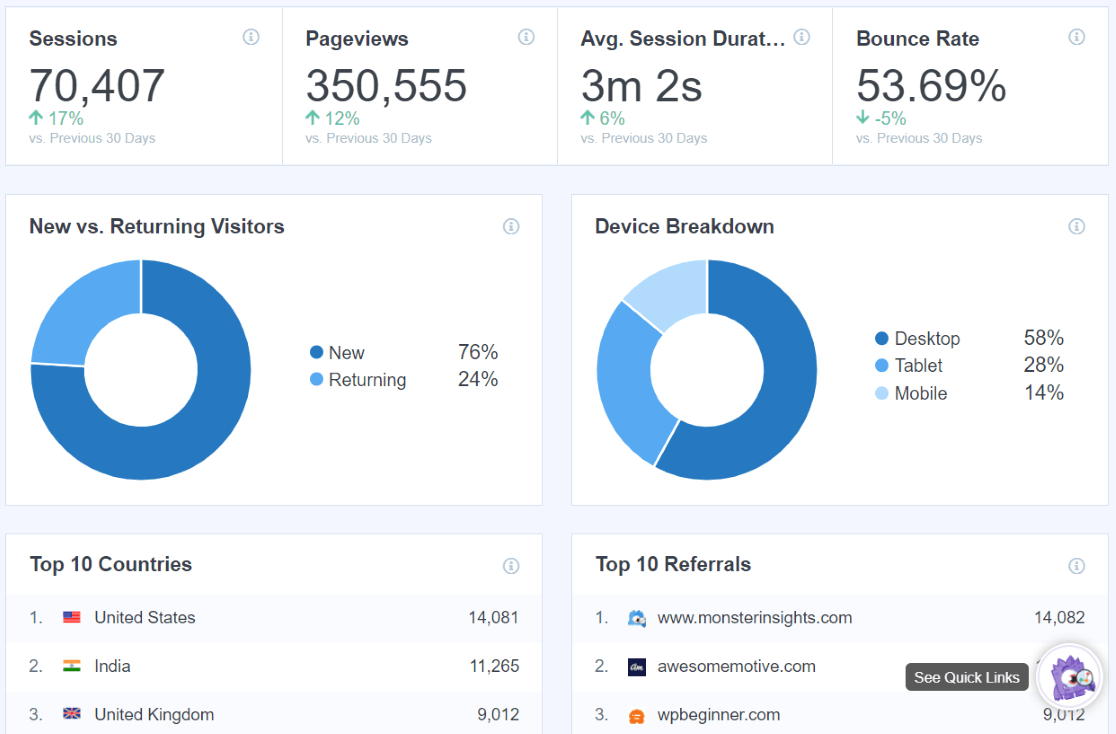The image size is (1116, 734).
Task: Open the Device Breakdown info tooltip
Action: coord(1077,226)
